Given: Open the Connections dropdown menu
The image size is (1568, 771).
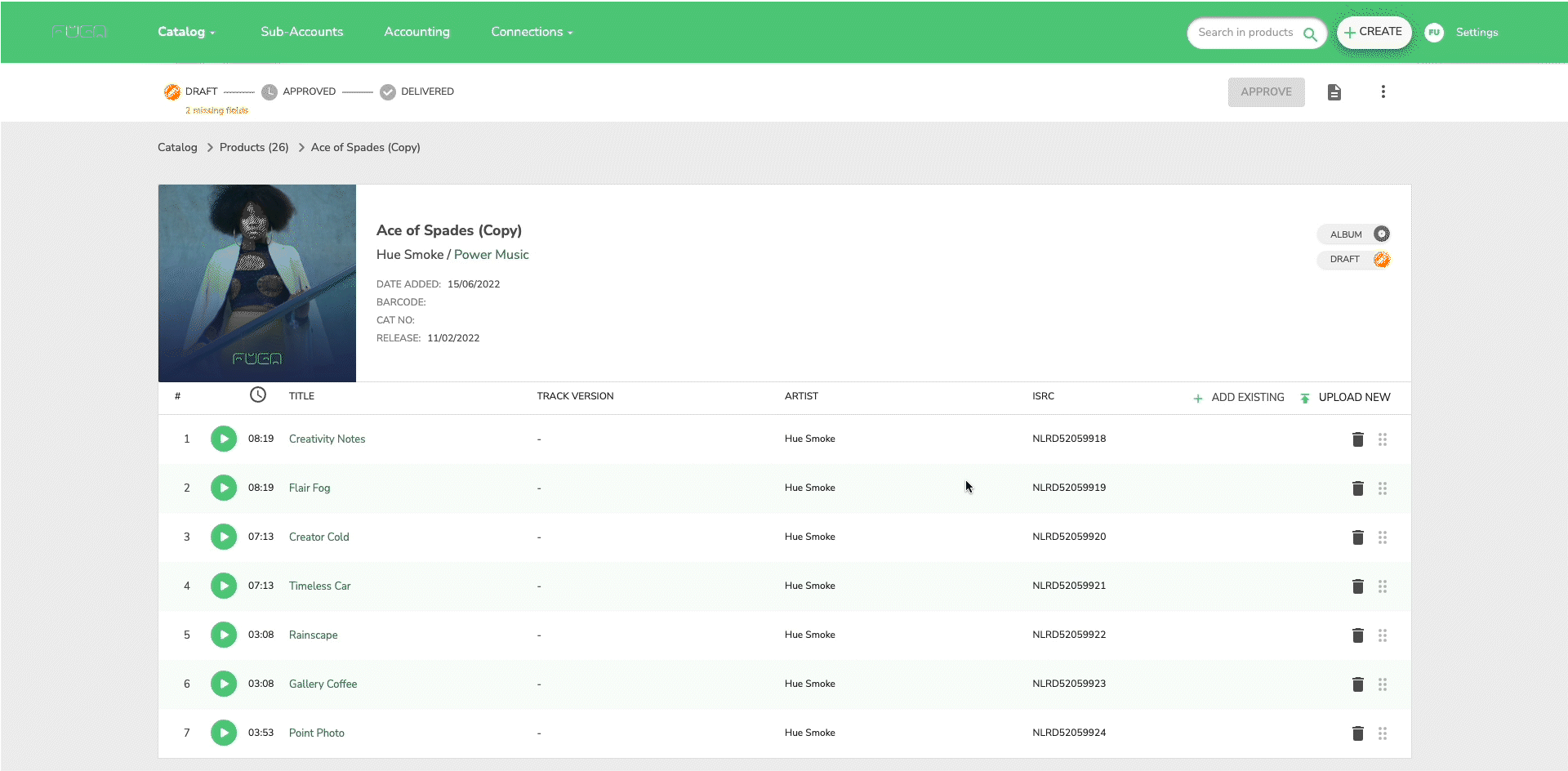Looking at the screenshot, I should [532, 32].
